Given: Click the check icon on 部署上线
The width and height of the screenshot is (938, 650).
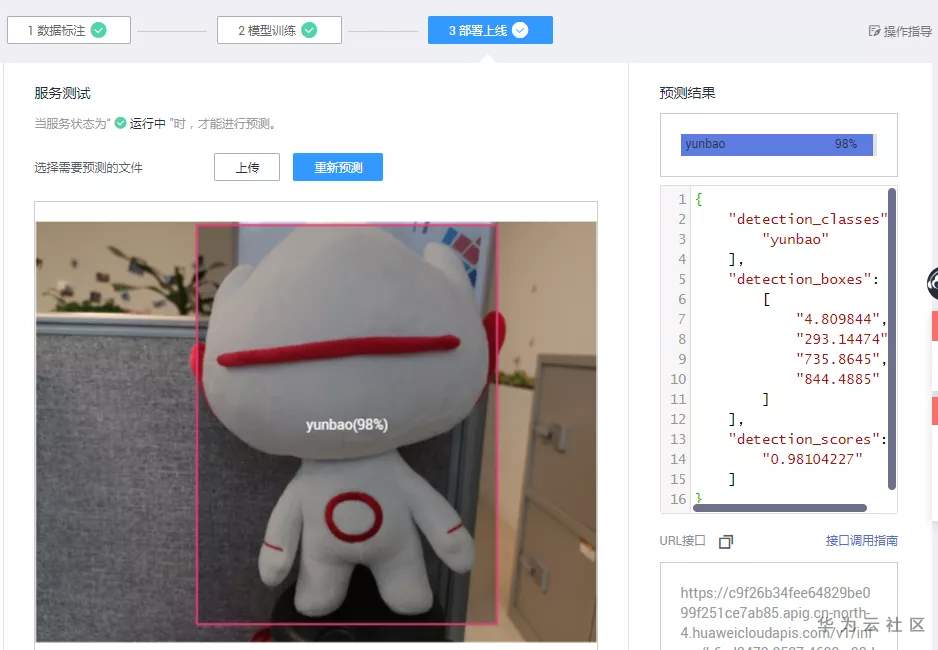Looking at the screenshot, I should pos(520,30).
